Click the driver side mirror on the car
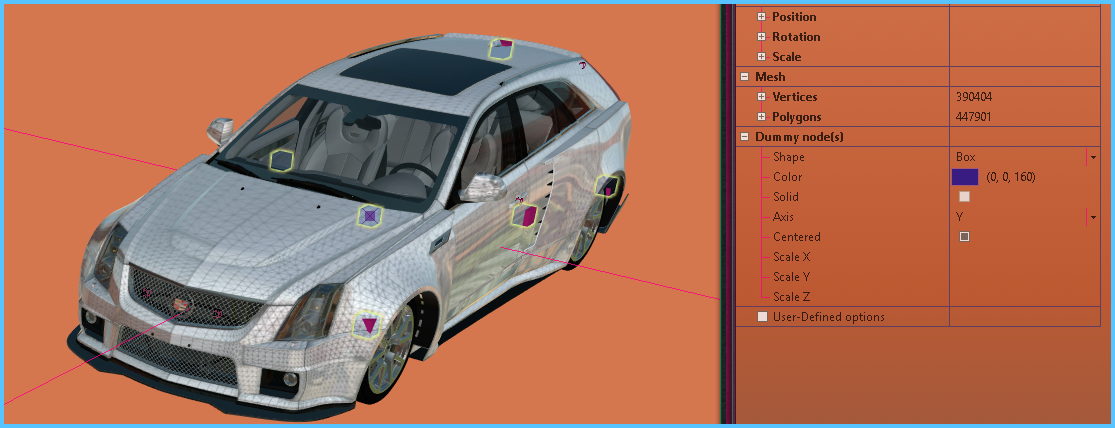The width and height of the screenshot is (1115, 428). point(486,187)
